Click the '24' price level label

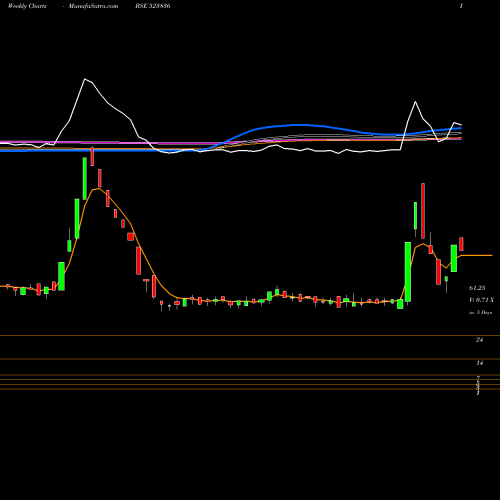[479, 340]
